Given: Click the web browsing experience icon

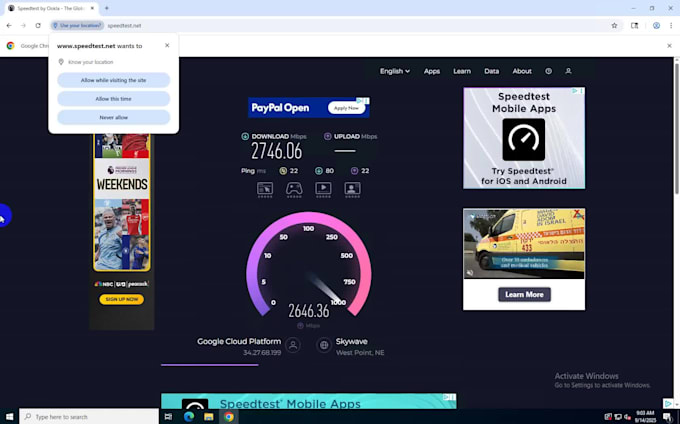Looking at the screenshot, I should tap(265, 189).
